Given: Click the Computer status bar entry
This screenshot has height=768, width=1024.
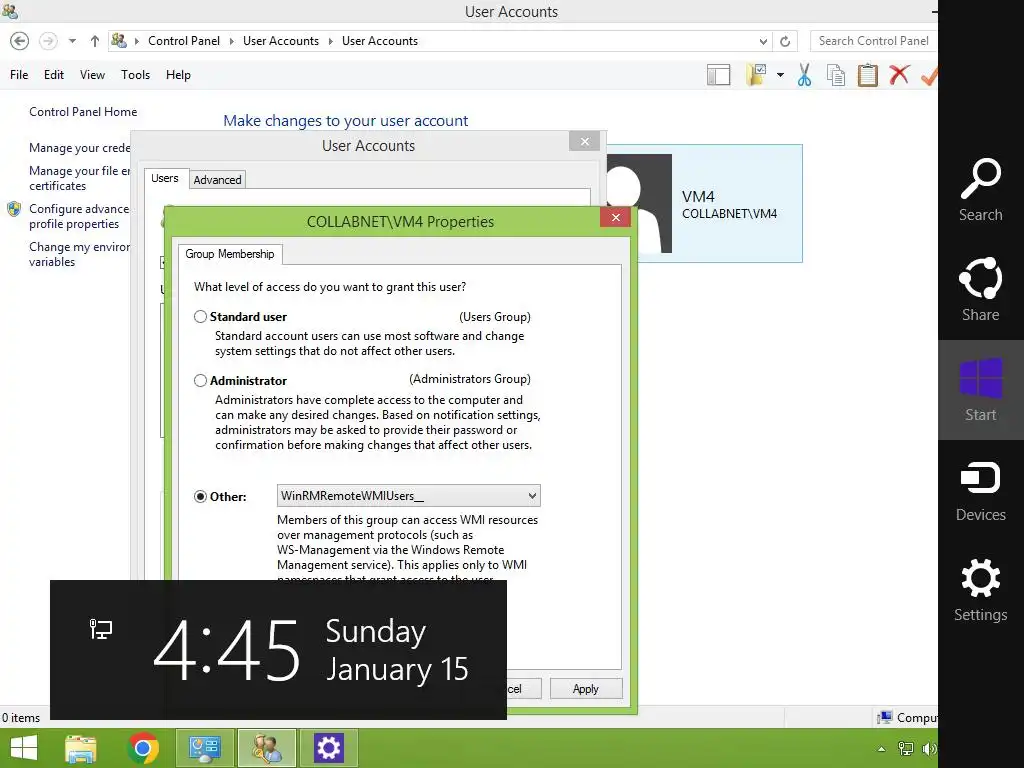Looking at the screenshot, I should 908,718.
